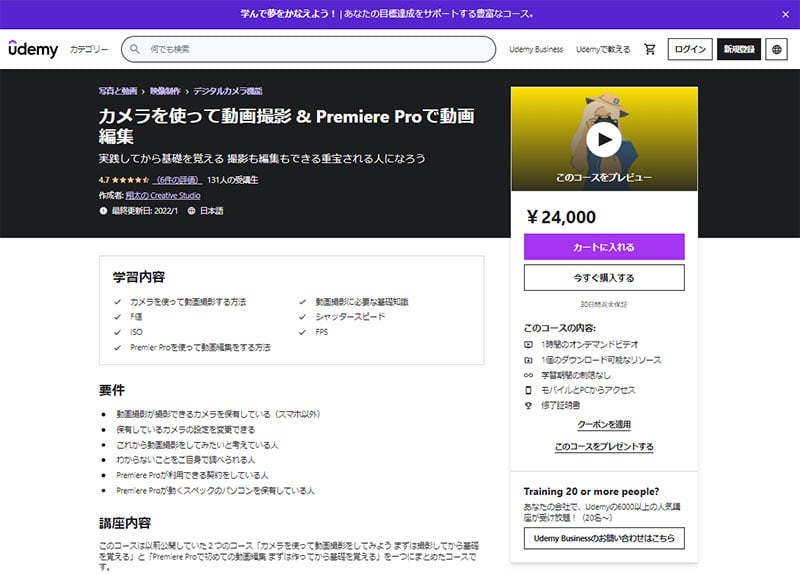The width and height of the screenshot is (800, 574).
Task: Click the ¥24,000 price text
Action: [561, 217]
